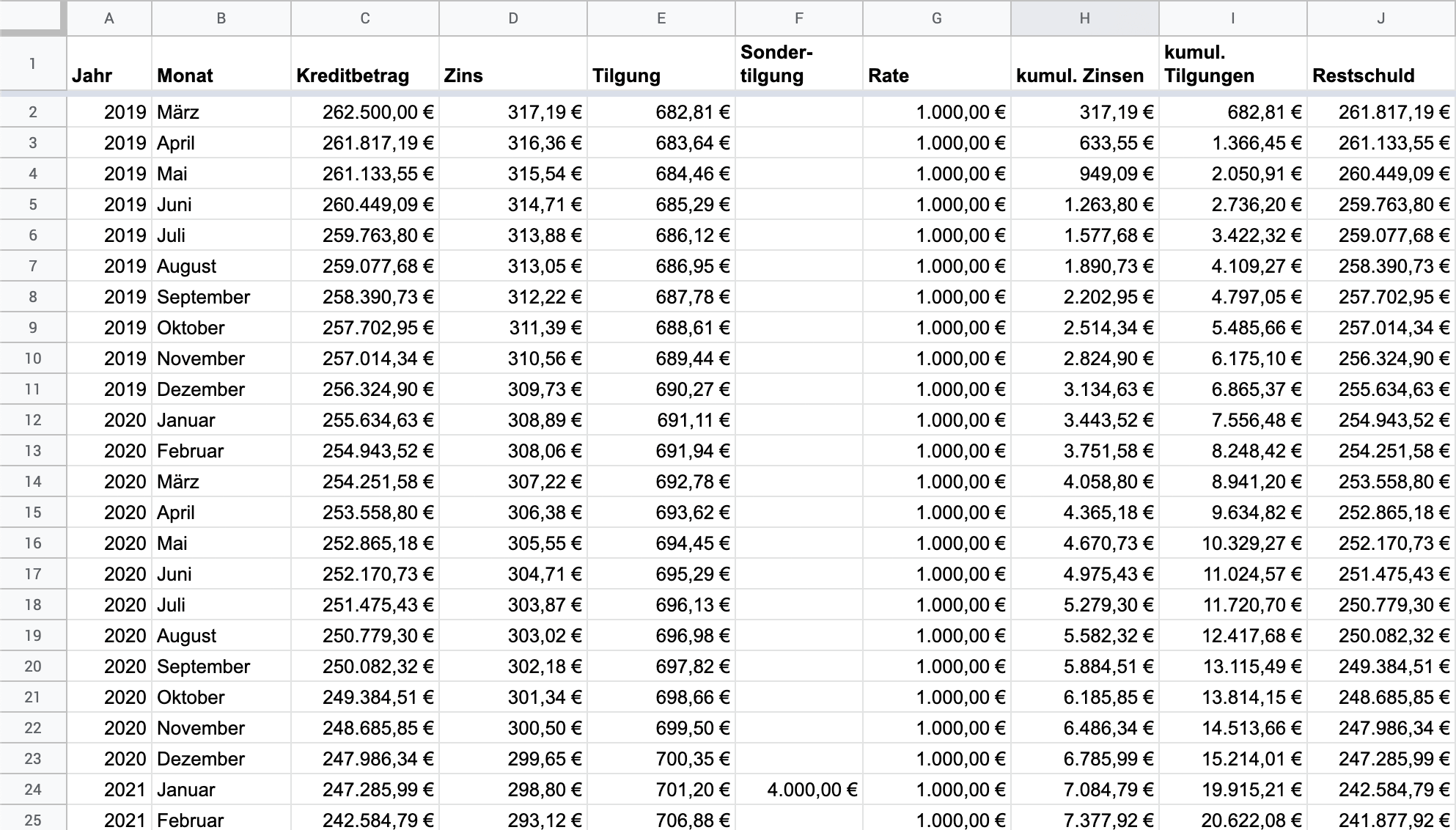Select kumul. Tilgungen value 10.329,27 €
This screenshot has height=830, width=1456.
click(x=1233, y=543)
